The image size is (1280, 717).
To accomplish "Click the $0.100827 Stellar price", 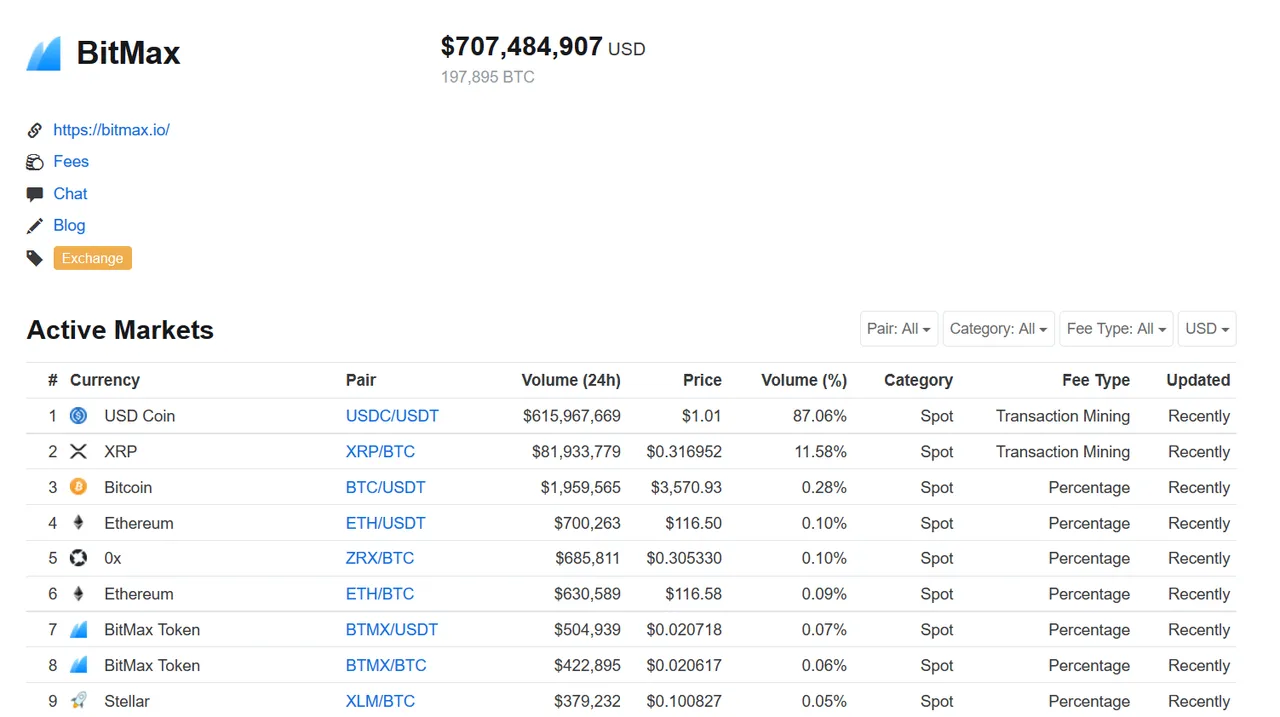I will coord(684,701).
